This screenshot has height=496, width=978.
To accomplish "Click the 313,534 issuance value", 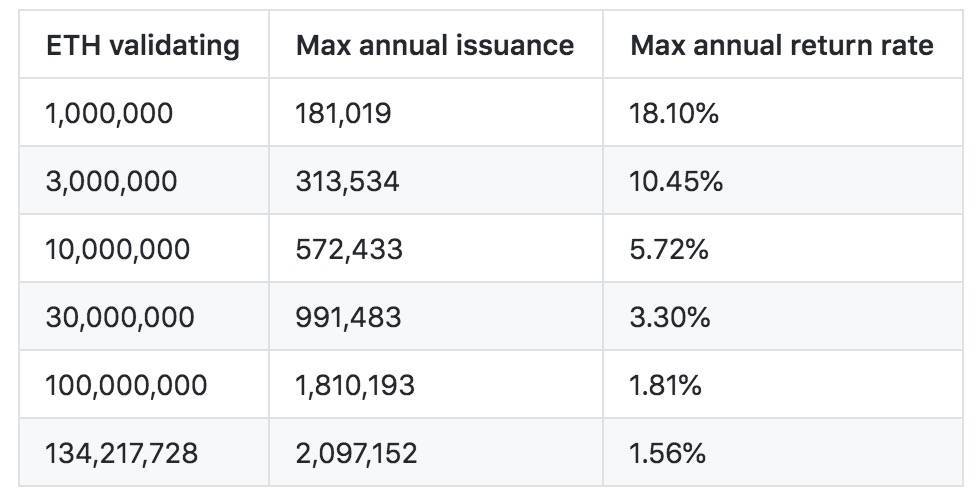I will [x=347, y=181].
